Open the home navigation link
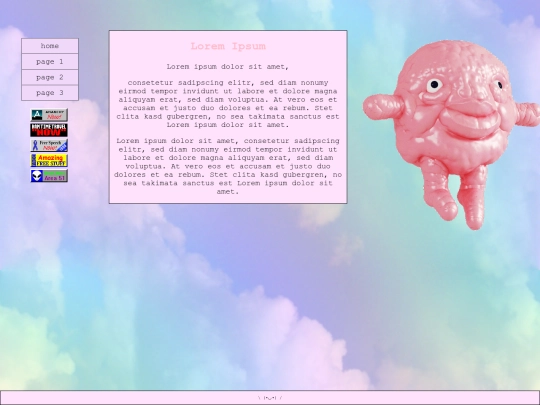The image size is (540, 405). [50, 46]
